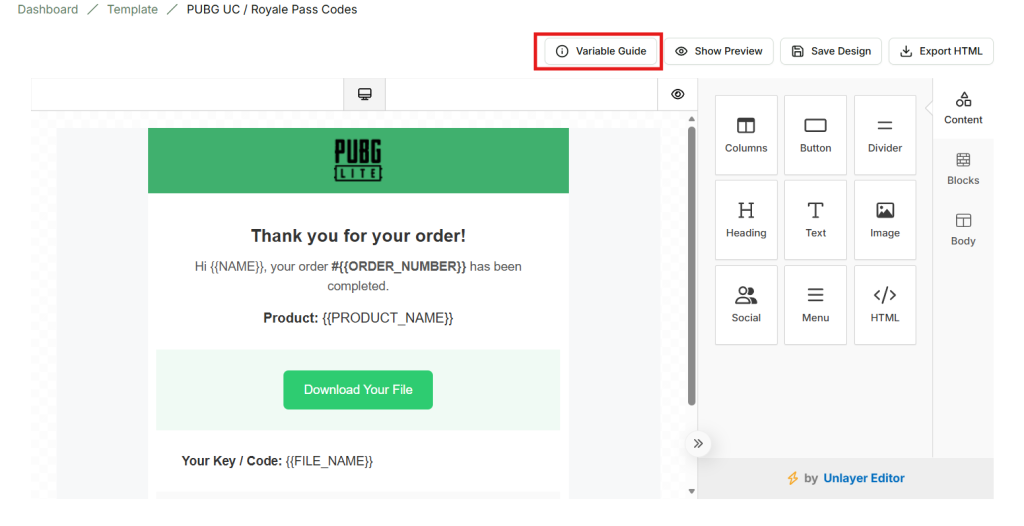The height and width of the screenshot is (526, 1024).
Task: Click the Dashboard breadcrumb link
Action: pos(48,10)
